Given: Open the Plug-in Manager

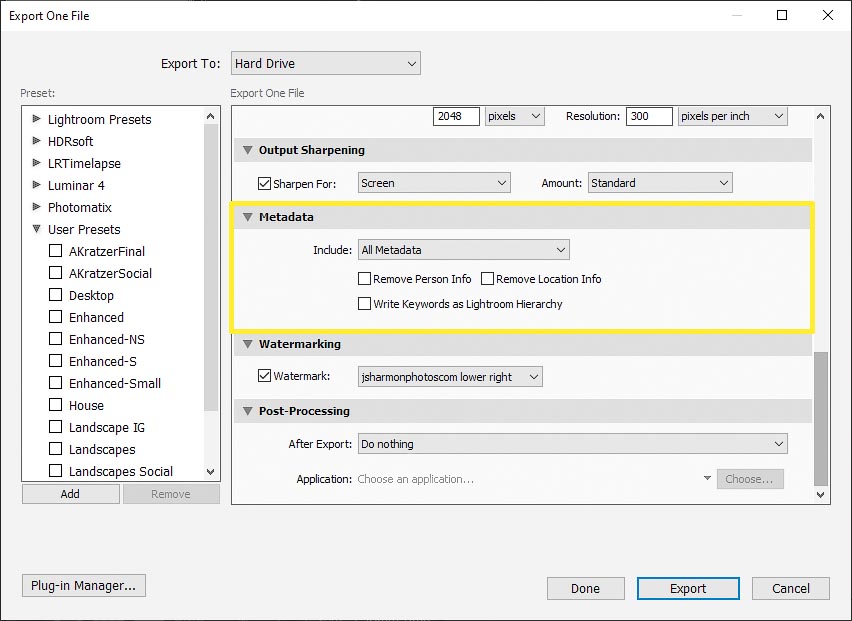Looking at the screenshot, I should pos(84,585).
